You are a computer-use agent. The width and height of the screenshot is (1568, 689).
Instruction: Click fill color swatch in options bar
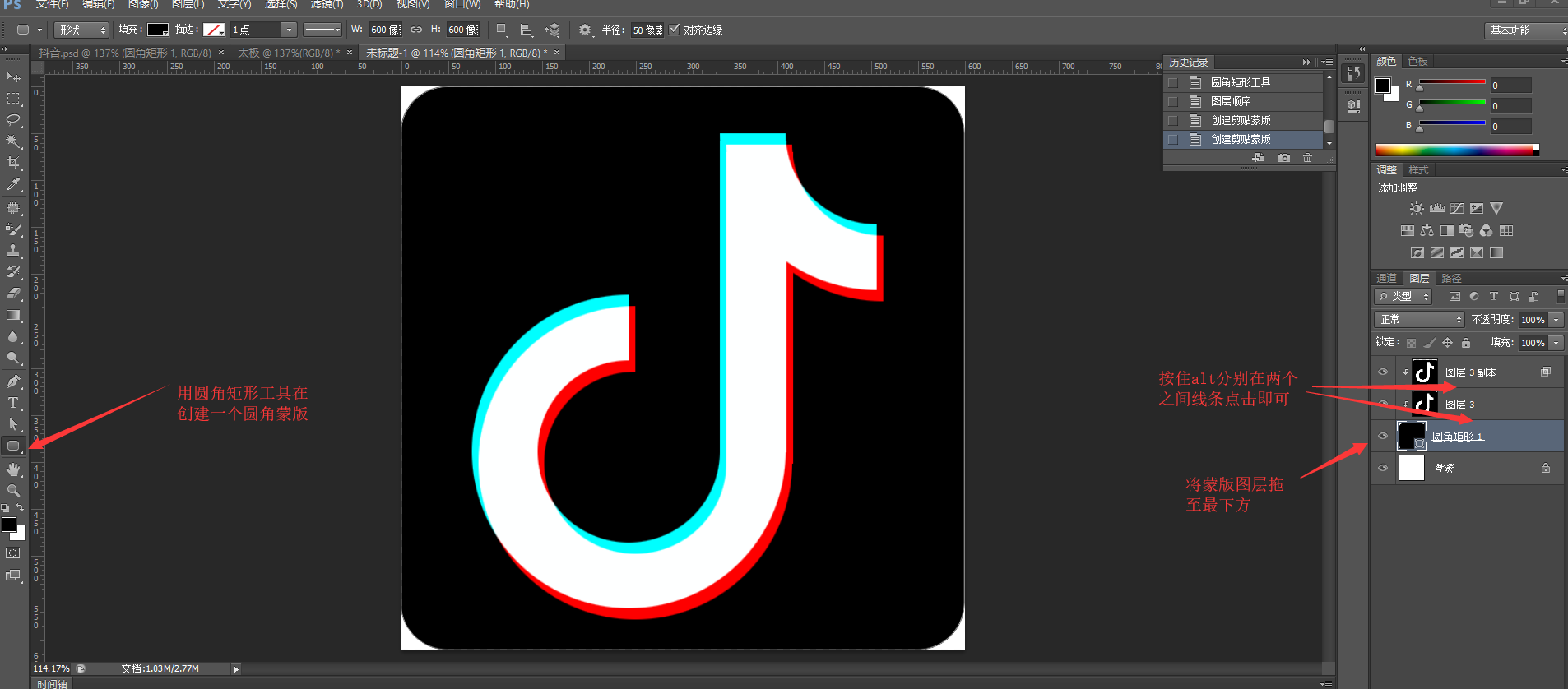coord(158,30)
